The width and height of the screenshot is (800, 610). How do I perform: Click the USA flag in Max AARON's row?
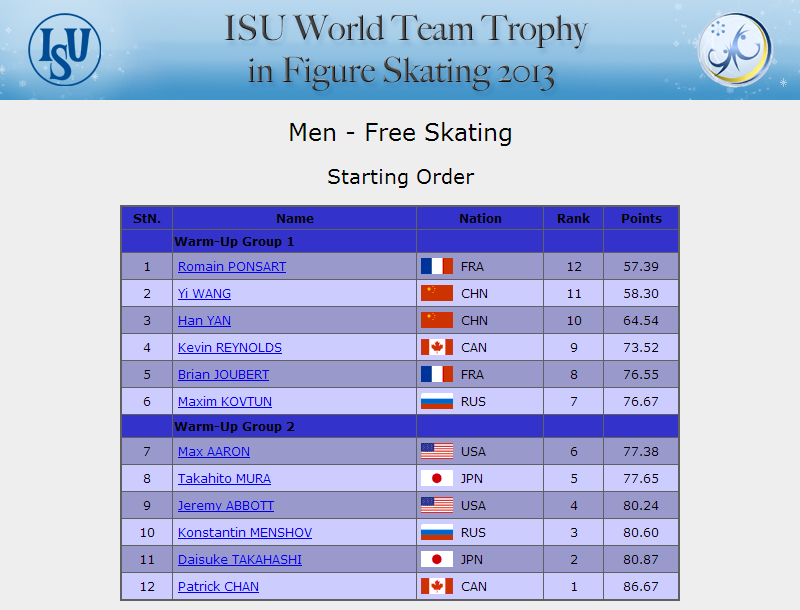click(x=437, y=451)
